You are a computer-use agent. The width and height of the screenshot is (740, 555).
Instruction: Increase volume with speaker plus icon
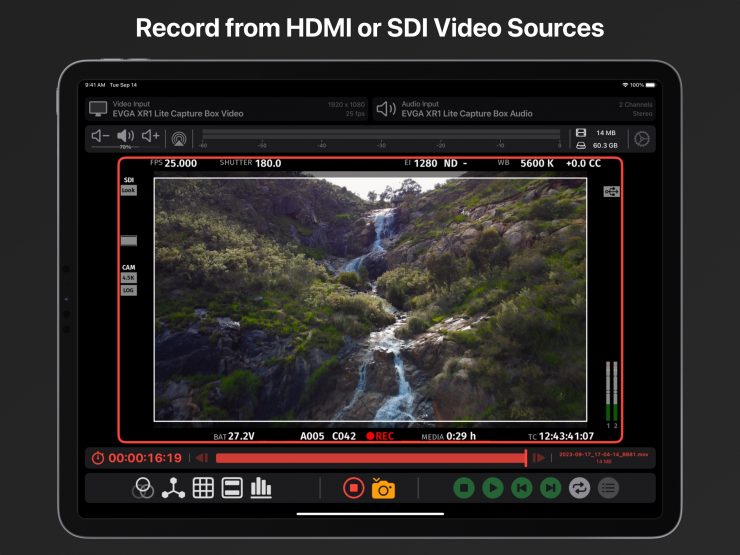click(150, 136)
